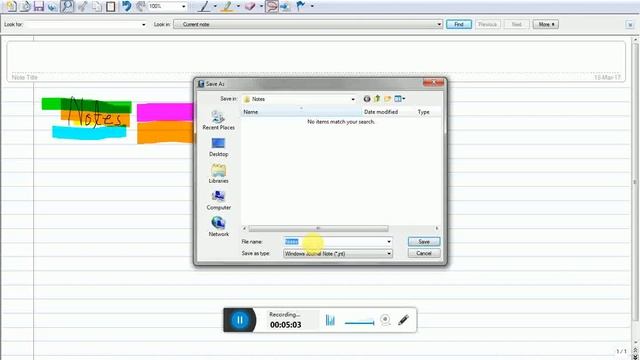Open the More options button
Image resolution: width=640 pixels, height=360 pixels.
tap(546, 24)
